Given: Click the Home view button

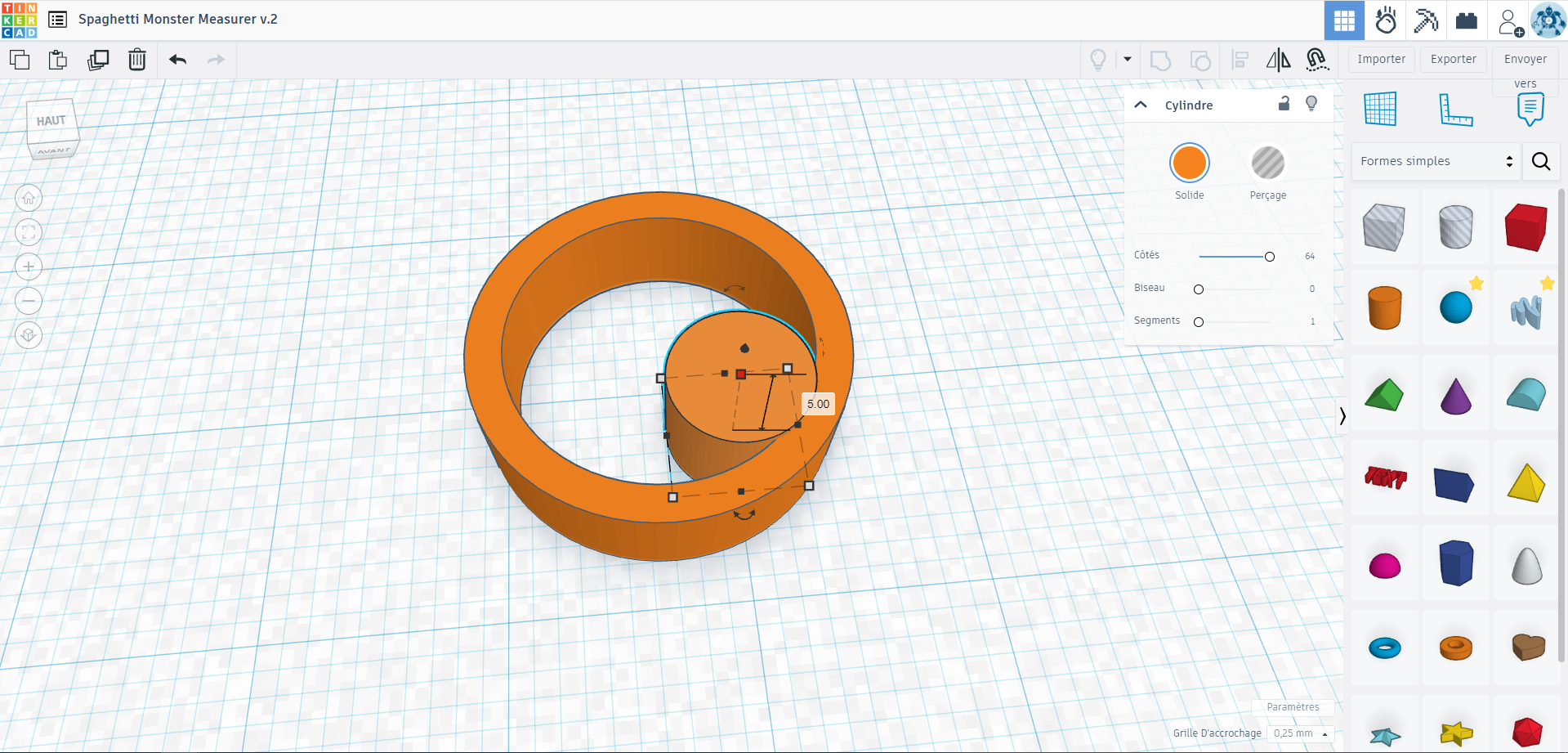Looking at the screenshot, I should (x=29, y=198).
